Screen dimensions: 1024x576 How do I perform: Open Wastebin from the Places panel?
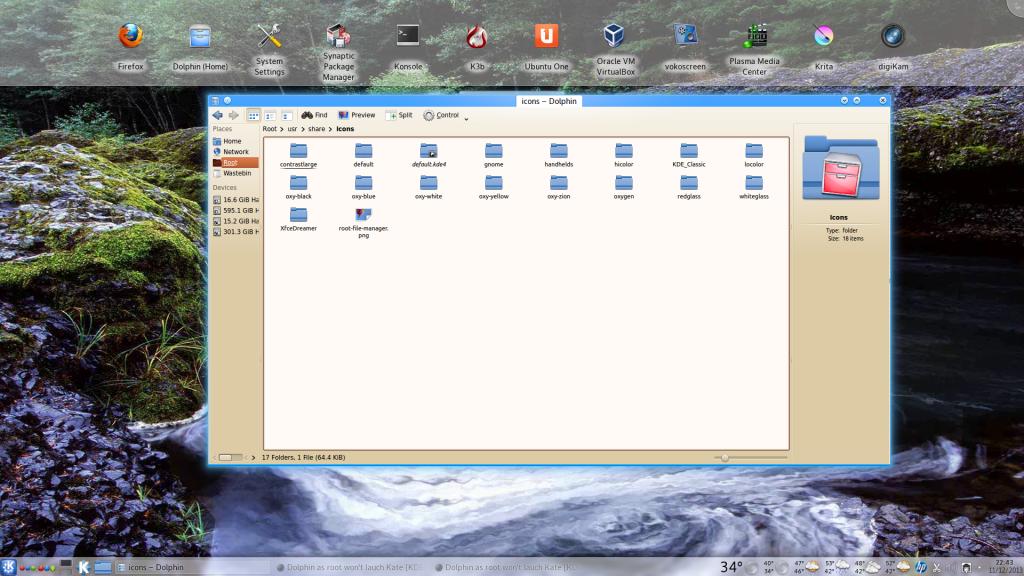pyautogui.click(x=236, y=173)
